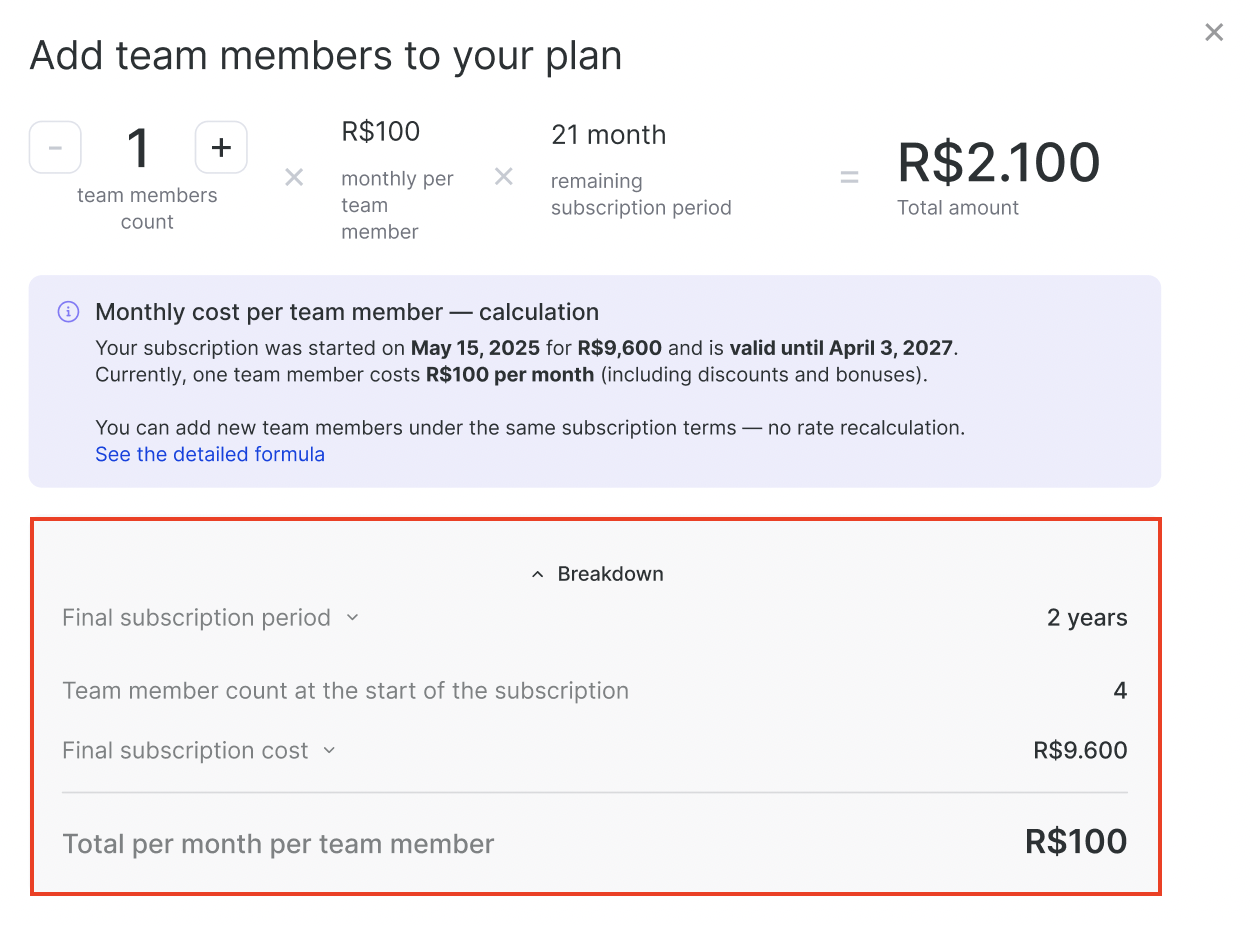1250x926 pixels.
Task: Click the 'Monthly cost per team member — calculation' heading
Action: [x=347, y=311]
